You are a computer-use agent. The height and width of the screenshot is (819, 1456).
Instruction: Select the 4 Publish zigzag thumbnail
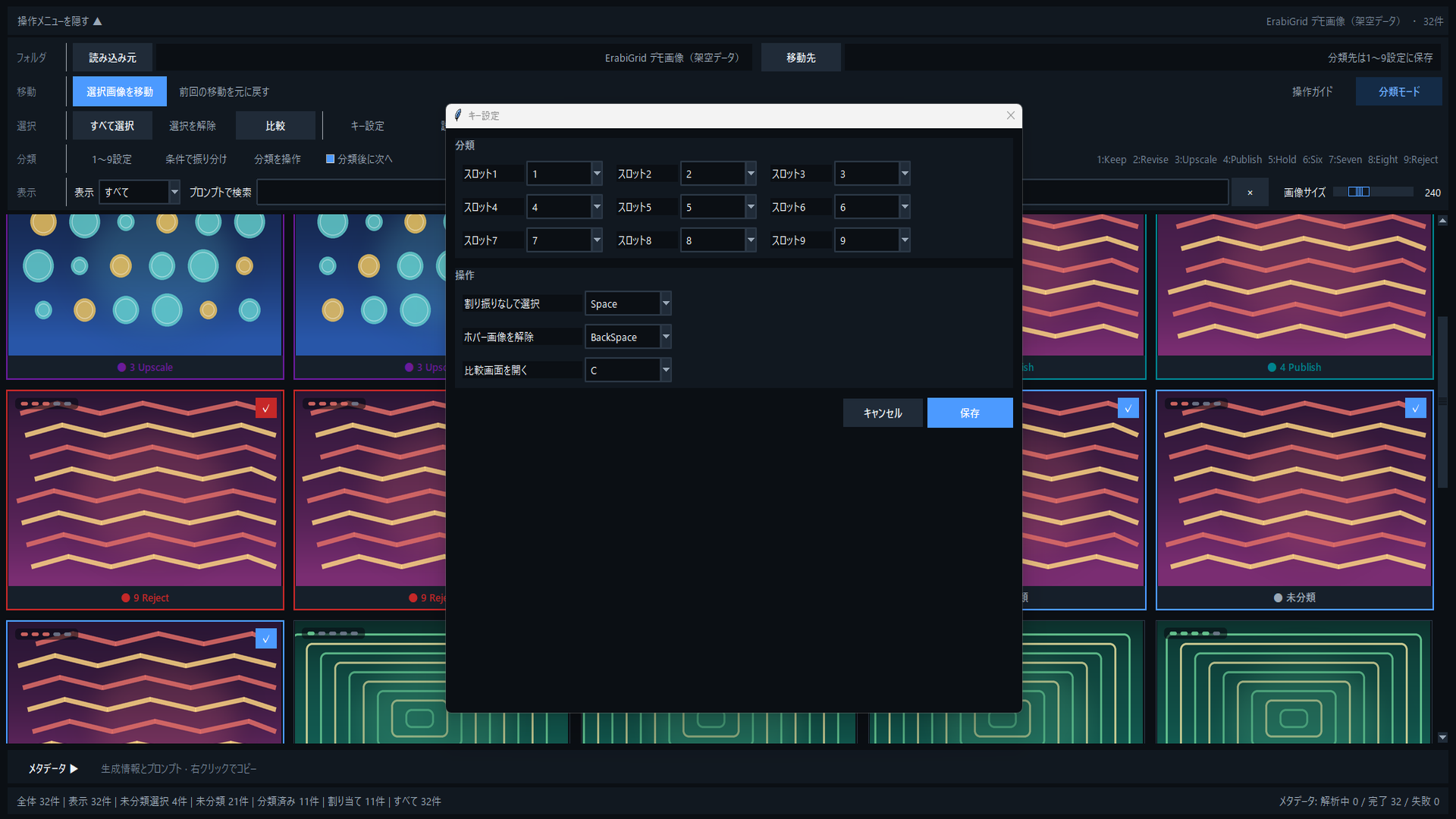coord(1294,296)
